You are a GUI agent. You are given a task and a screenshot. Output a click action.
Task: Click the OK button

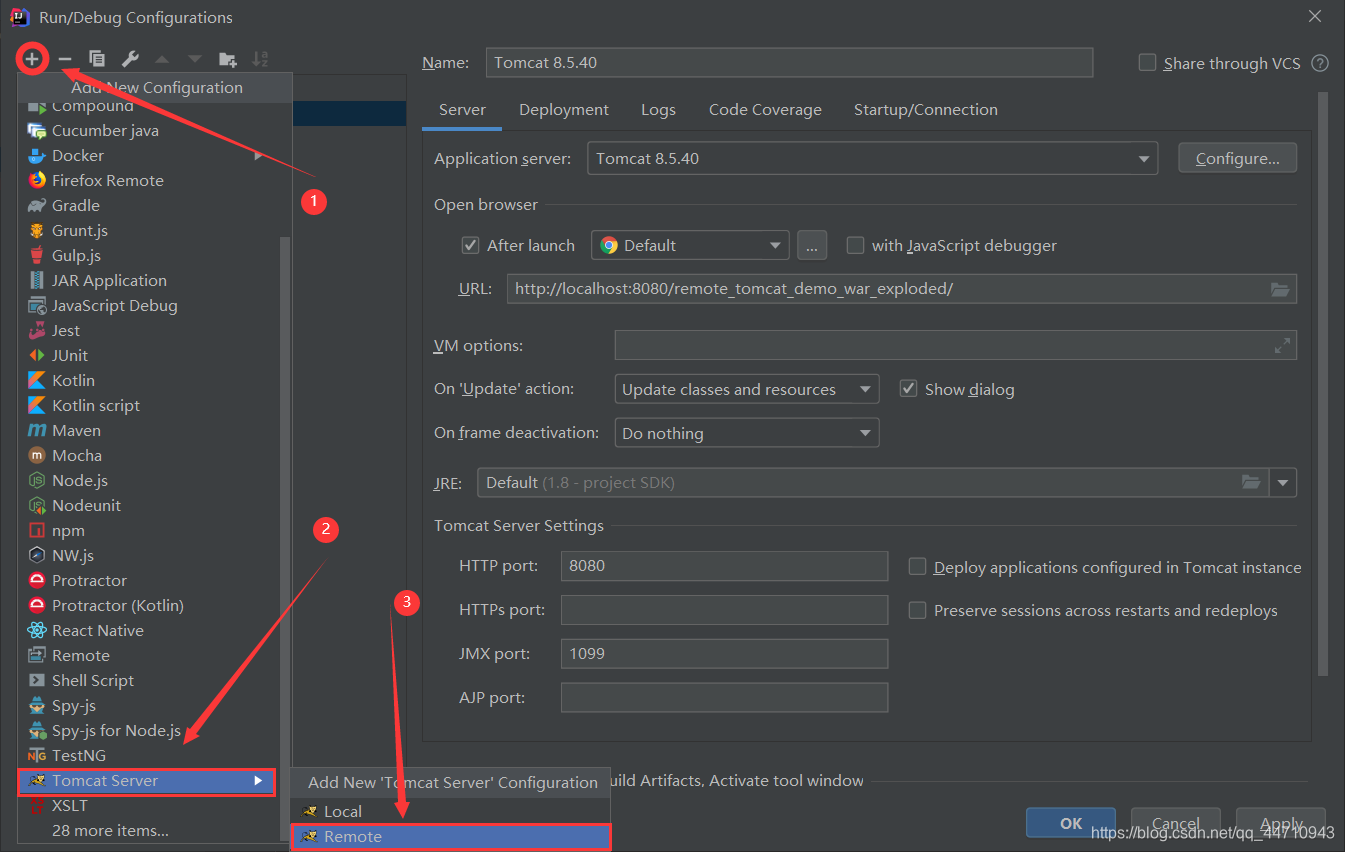[x=1071, y=823]
